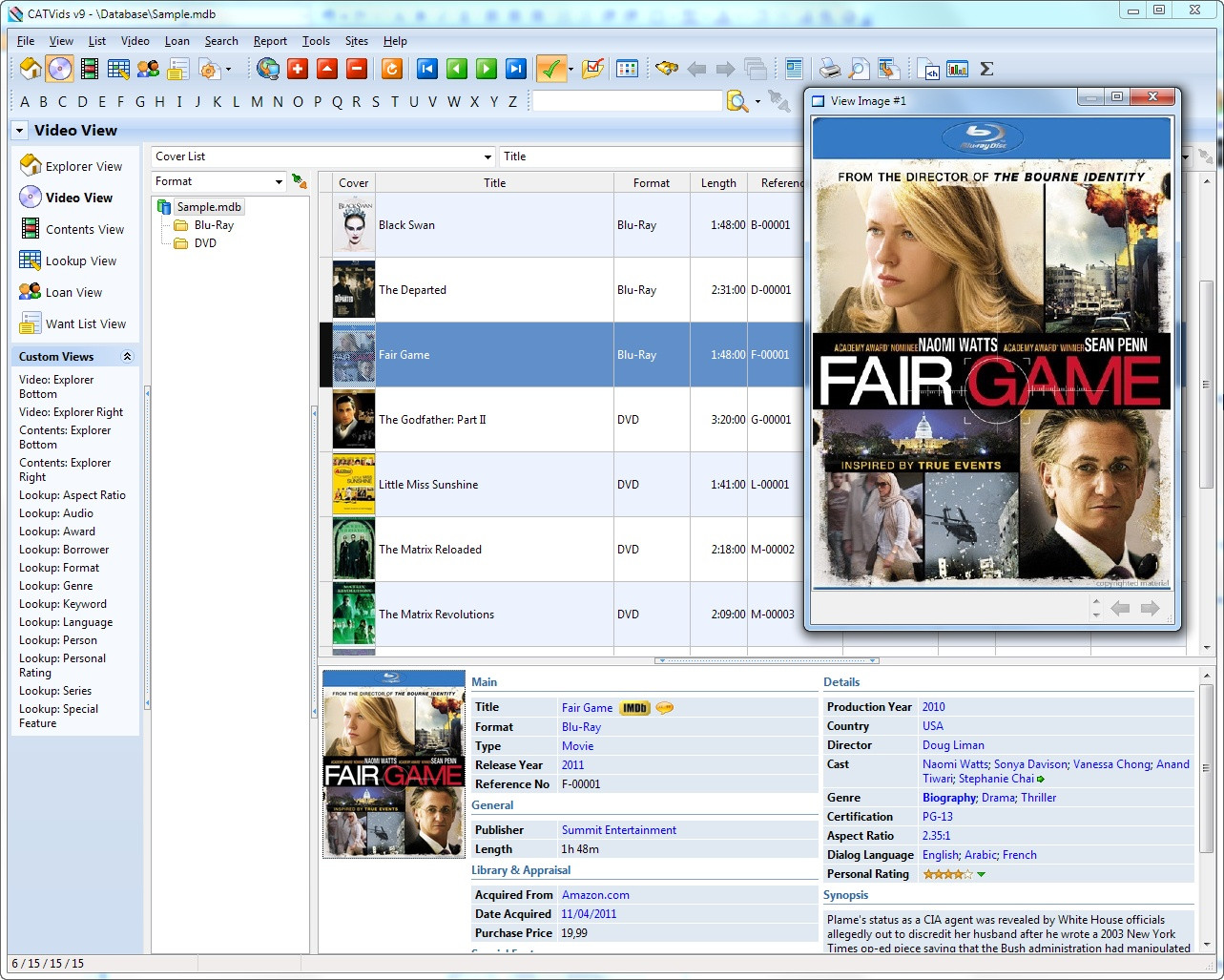Image resolution: width=1224 pixels, height=980 pixels.
Task: Click the search magnifier next to search box
Action: [736, 101]
